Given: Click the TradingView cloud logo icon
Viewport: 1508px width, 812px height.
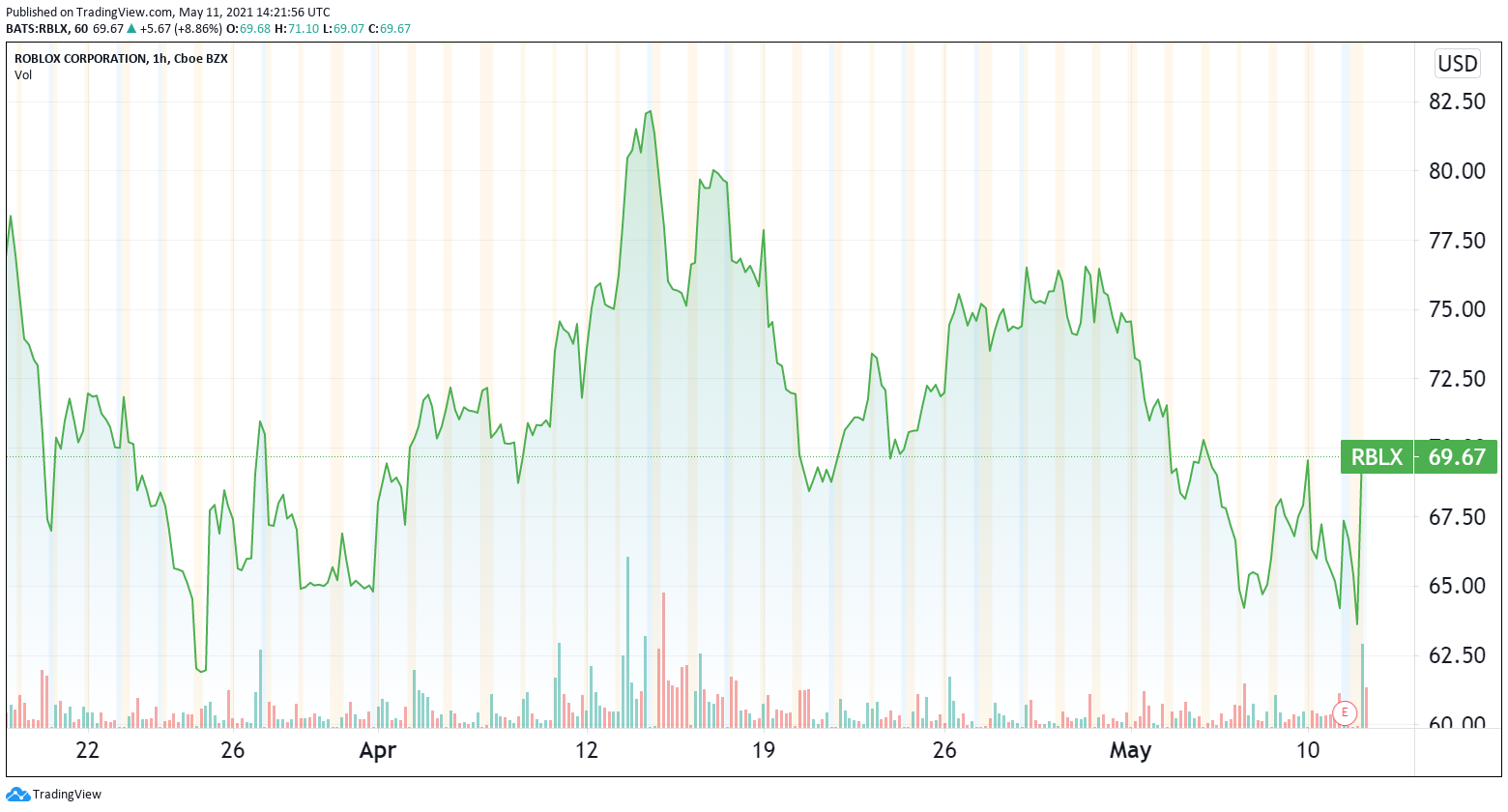Looking at the screenshot, I should point(17,795).
